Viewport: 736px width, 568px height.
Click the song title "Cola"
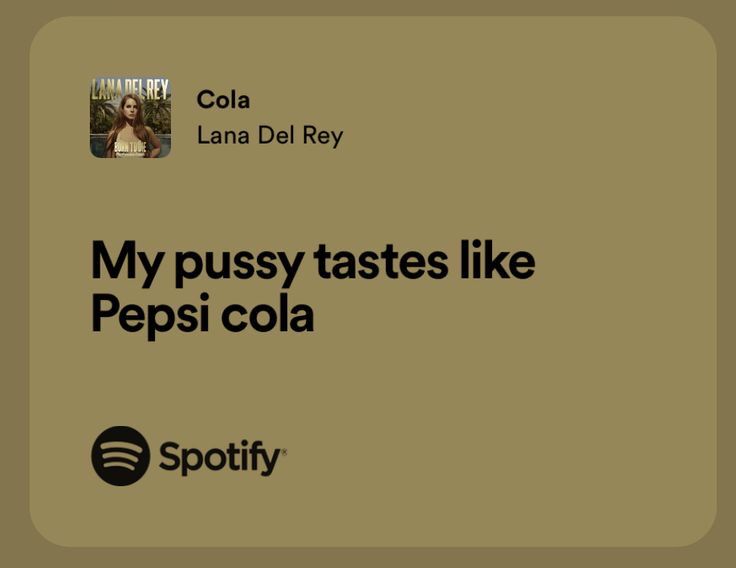point(223,100)
